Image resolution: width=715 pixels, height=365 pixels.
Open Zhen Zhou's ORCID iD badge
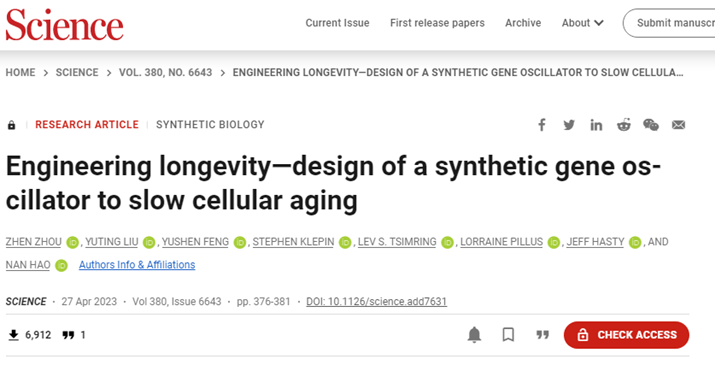tap(73, 242)
